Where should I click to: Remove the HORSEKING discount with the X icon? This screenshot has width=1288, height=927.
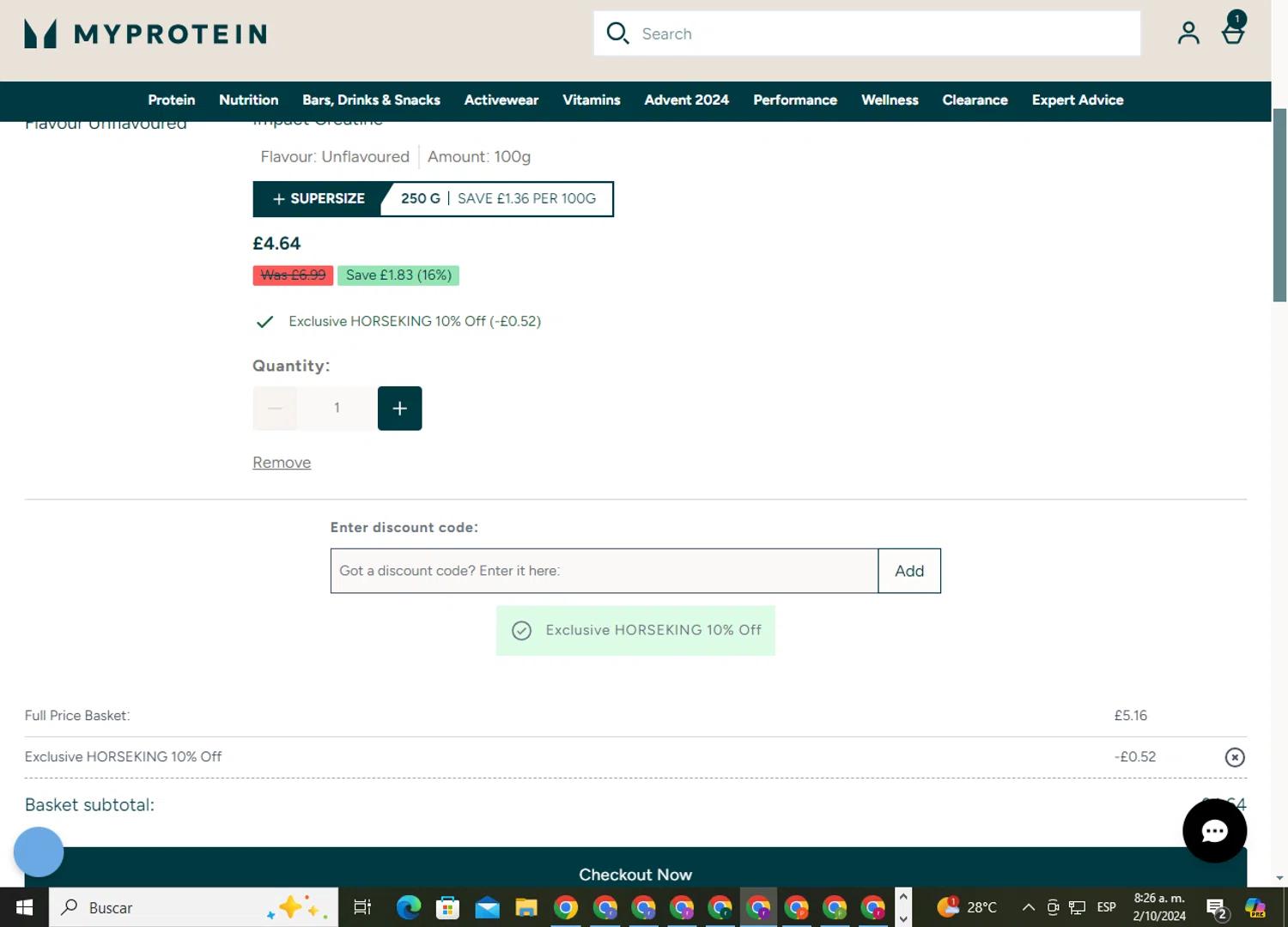pos(1234,757)
